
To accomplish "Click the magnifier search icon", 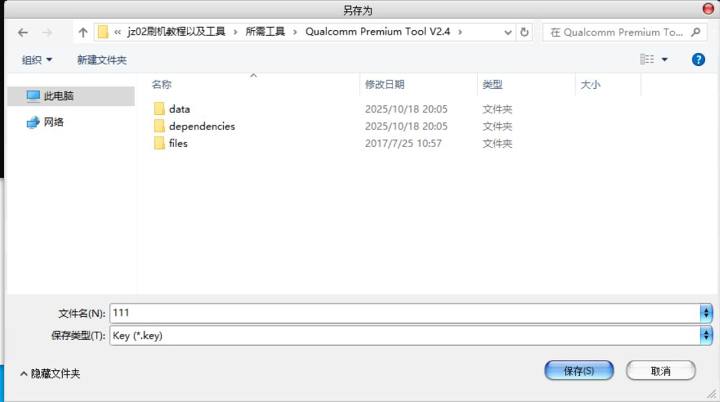I will point(696,32).
